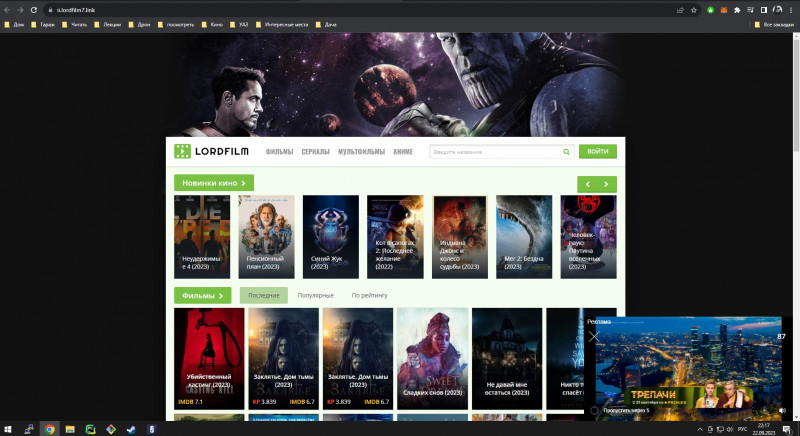This screenshot has width=800, height=436.
Task: Open Индиана Джонс и колесо судьбы poster
Action: click(460, 237)
